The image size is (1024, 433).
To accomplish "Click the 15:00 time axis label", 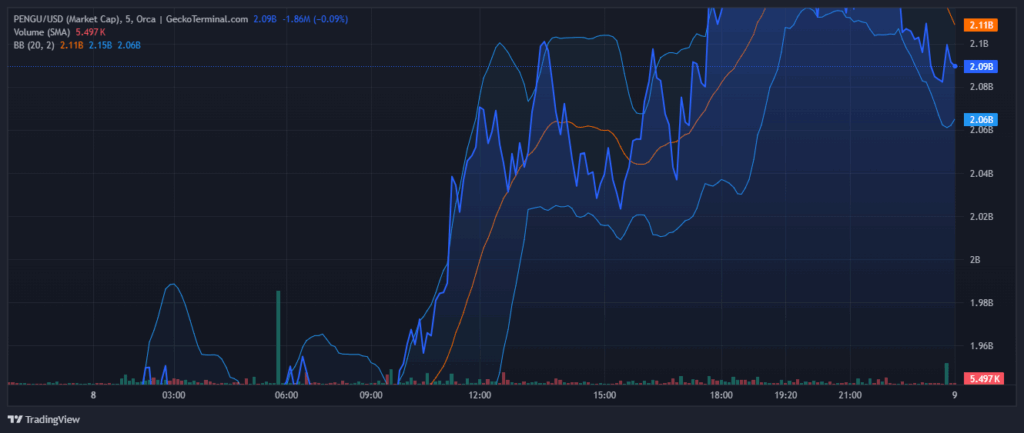I will coord(603,396).
